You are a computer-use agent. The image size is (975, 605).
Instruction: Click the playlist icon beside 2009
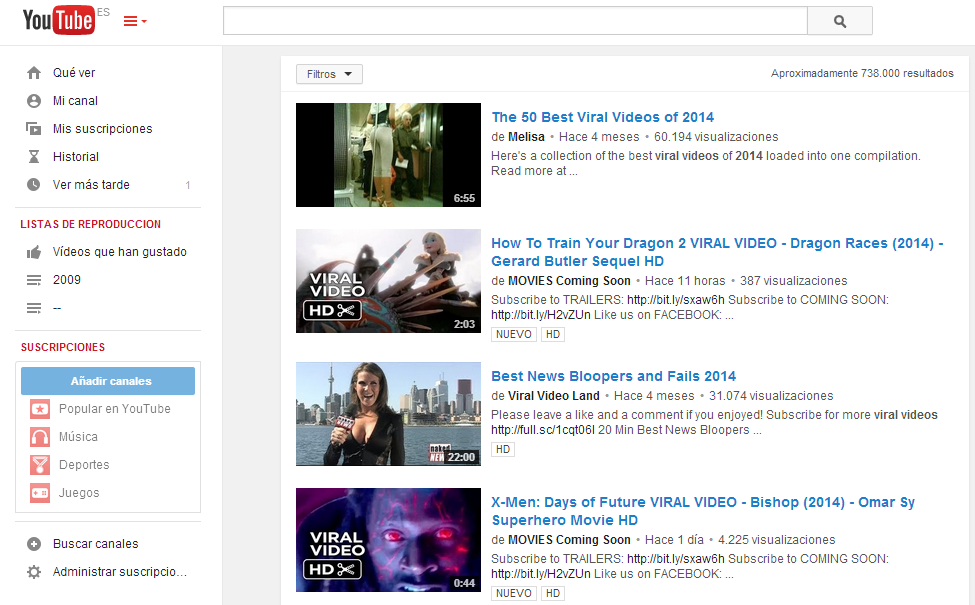point(34,280)
